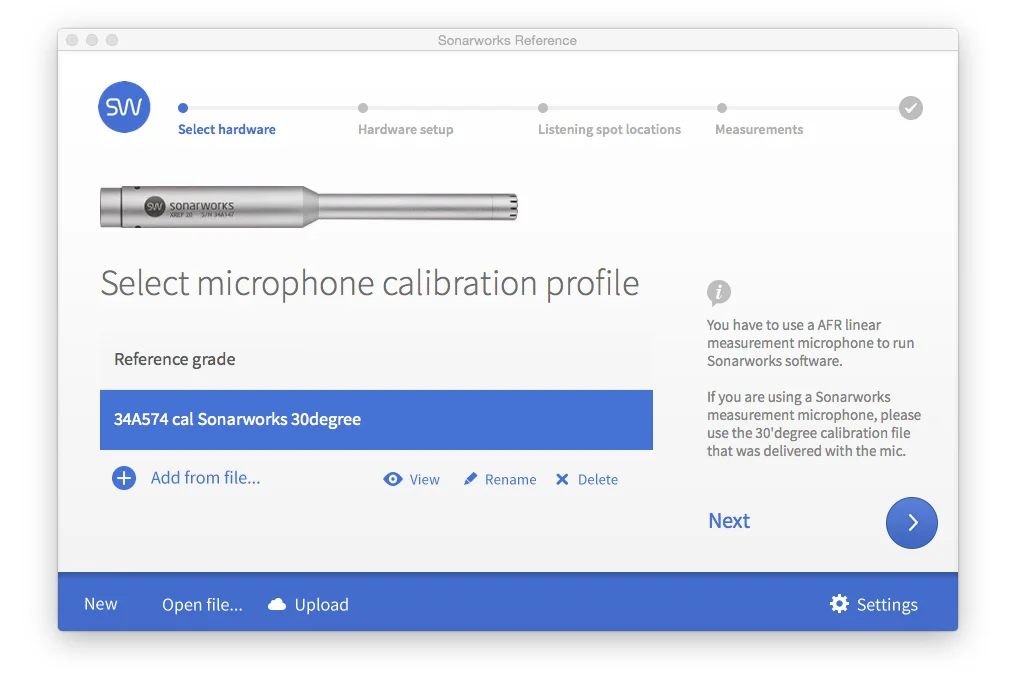Start a New project from the bottom bar
Screen dimensions: 1017x680
click(101, 604)
